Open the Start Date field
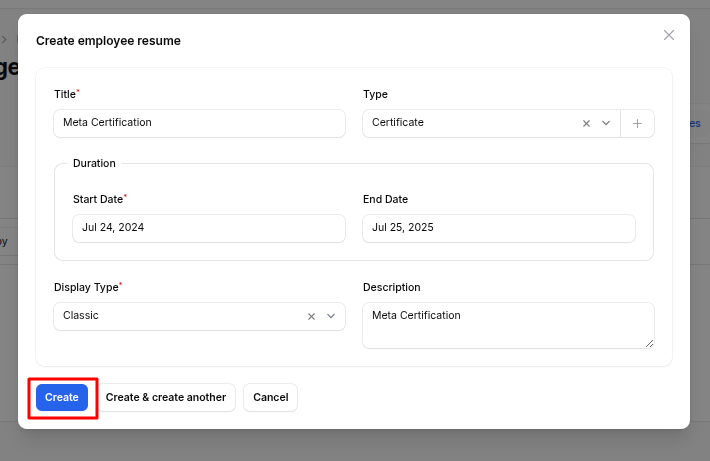The width and height of the screenshot is (710, 461). tap(208, 228)
